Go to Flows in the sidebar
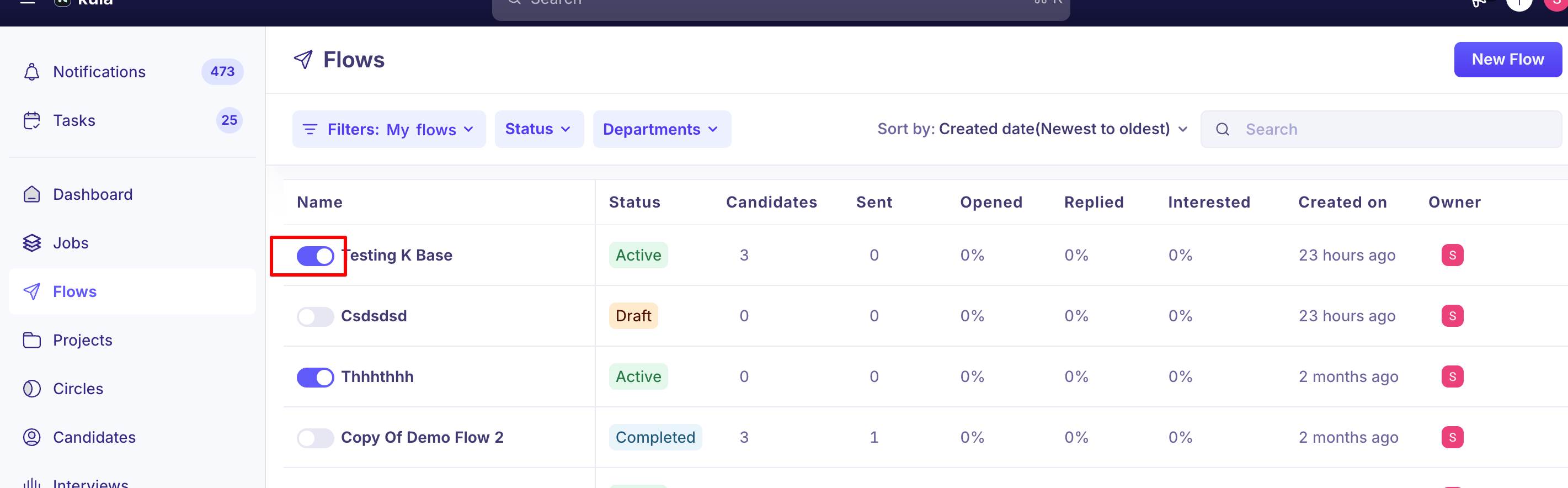The height and width of the screenshot is (488, 1568). [x=132, y=292]
